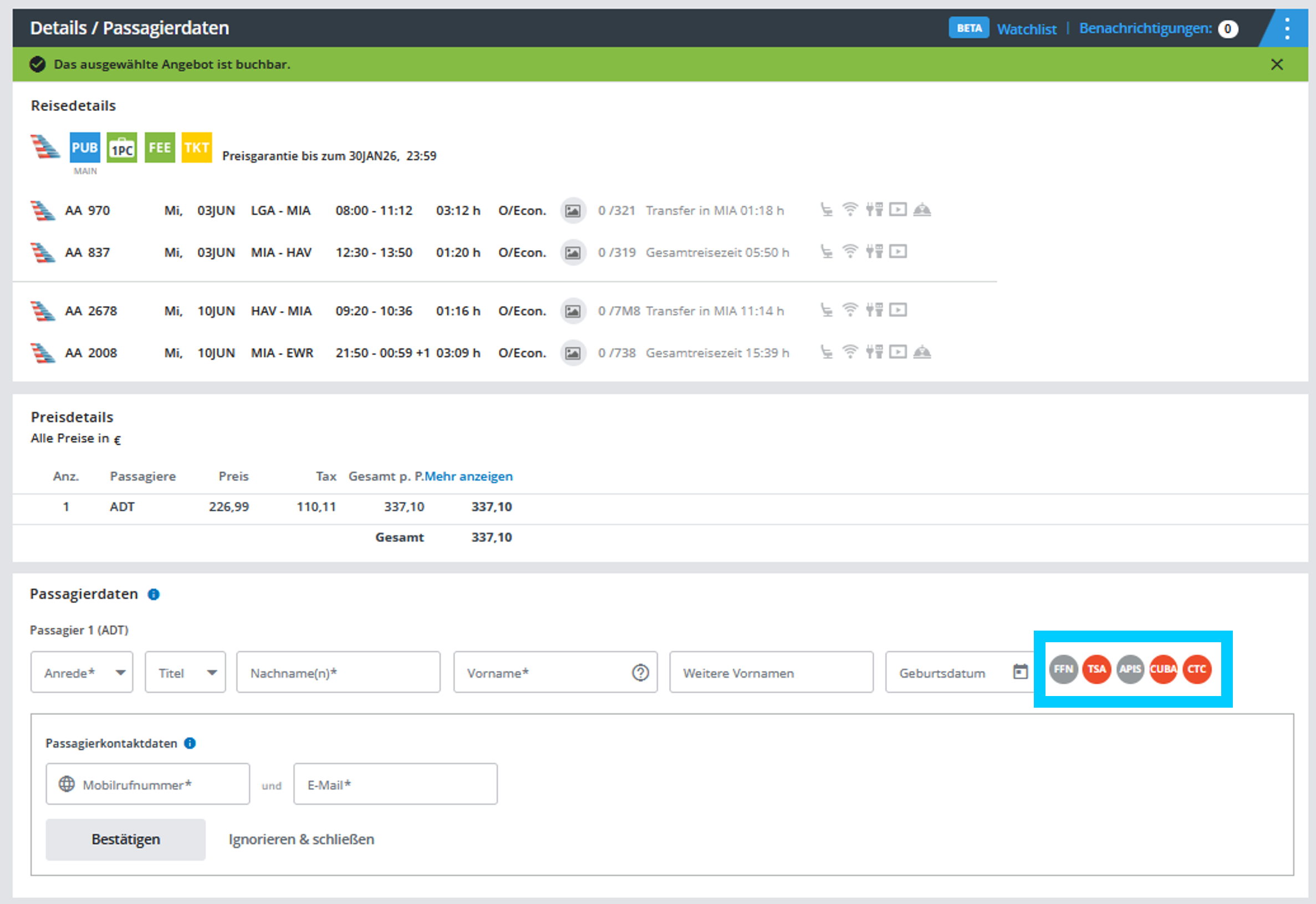Dismiss the green buchbar notification banner
The height and width of the screenshot is (904, 1316).
pos(1276,64)
